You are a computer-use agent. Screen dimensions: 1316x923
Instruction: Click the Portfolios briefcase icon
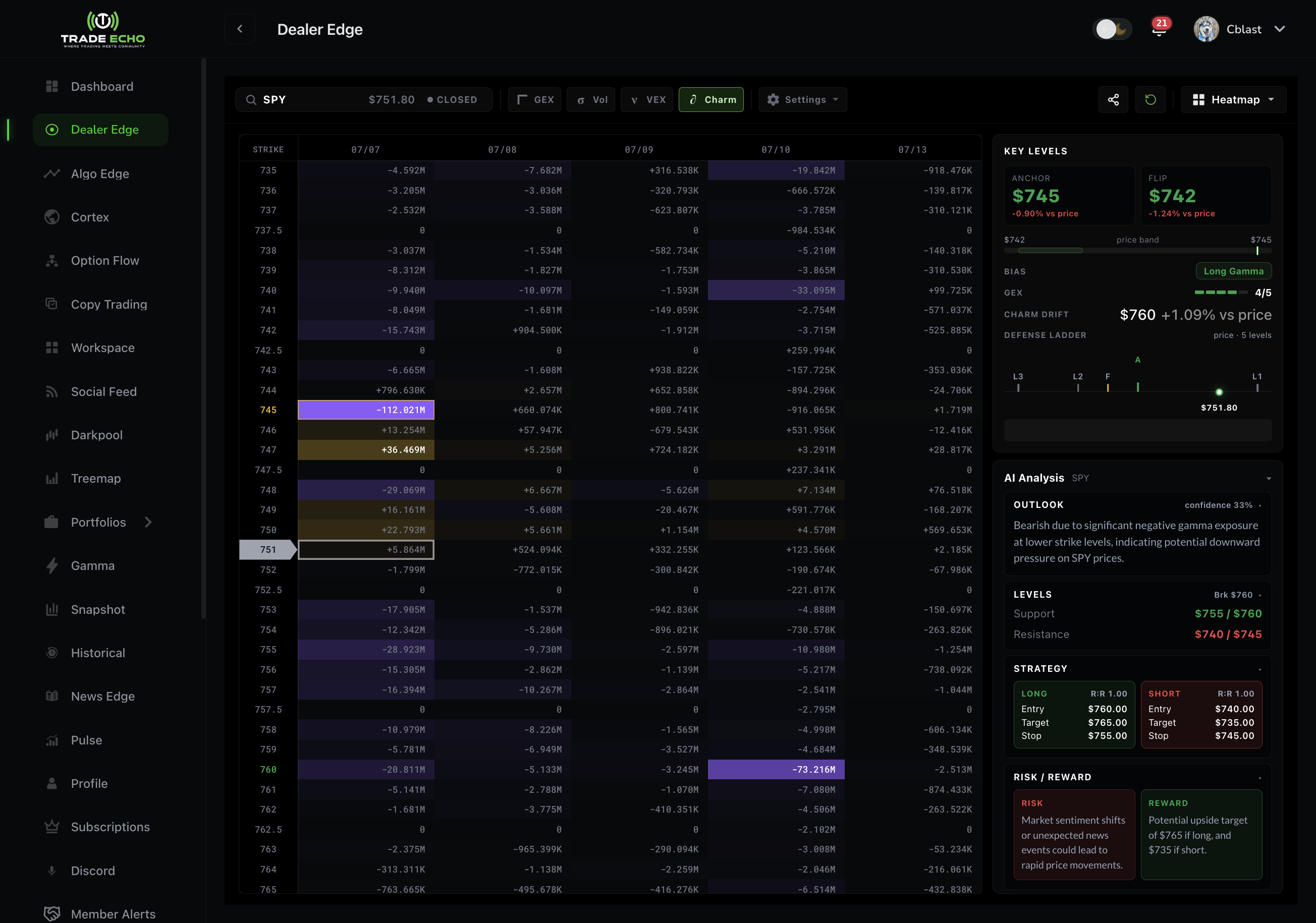(x=51, y=523)
